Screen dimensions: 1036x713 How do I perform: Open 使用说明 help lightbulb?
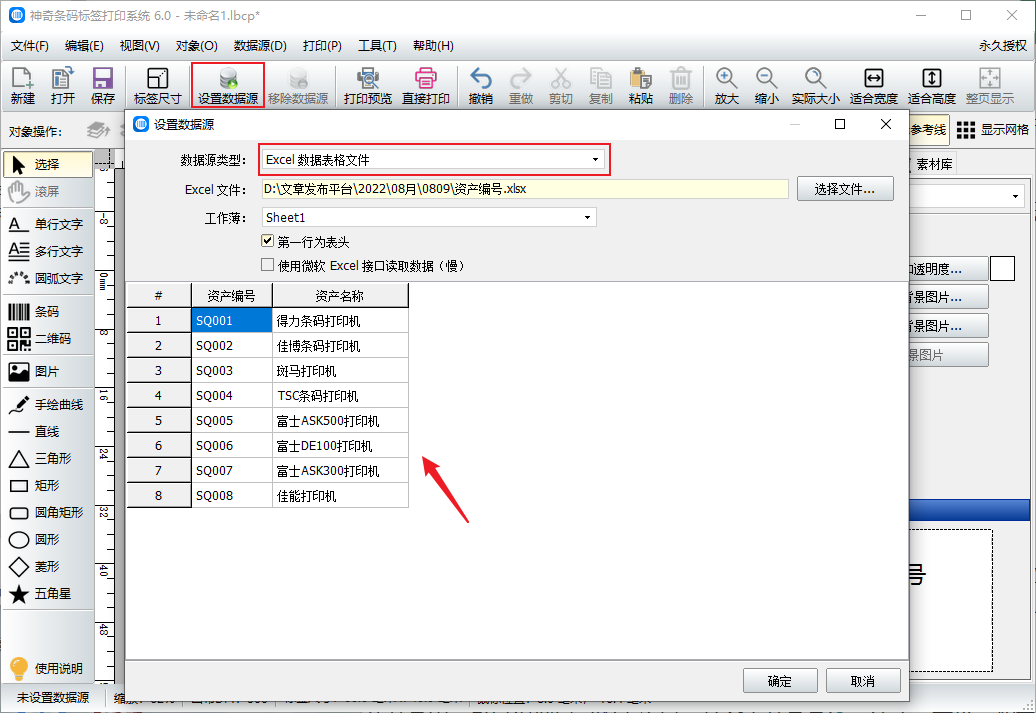tap(48, 668)
